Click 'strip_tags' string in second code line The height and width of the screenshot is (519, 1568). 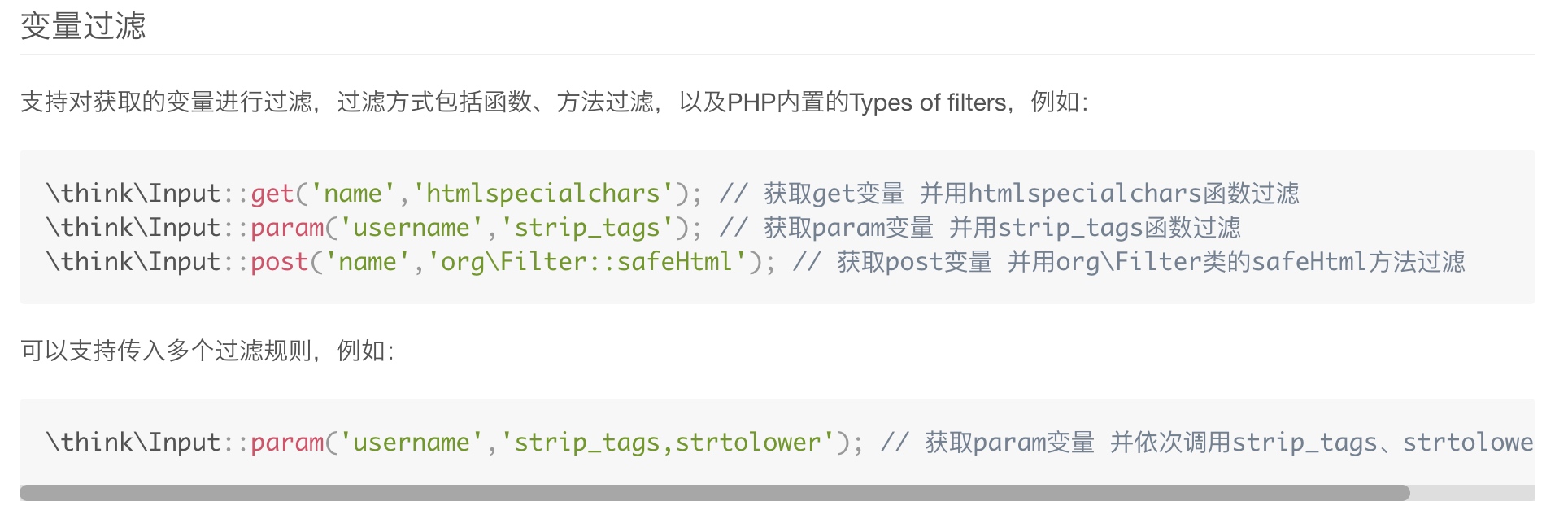point(587,228)
